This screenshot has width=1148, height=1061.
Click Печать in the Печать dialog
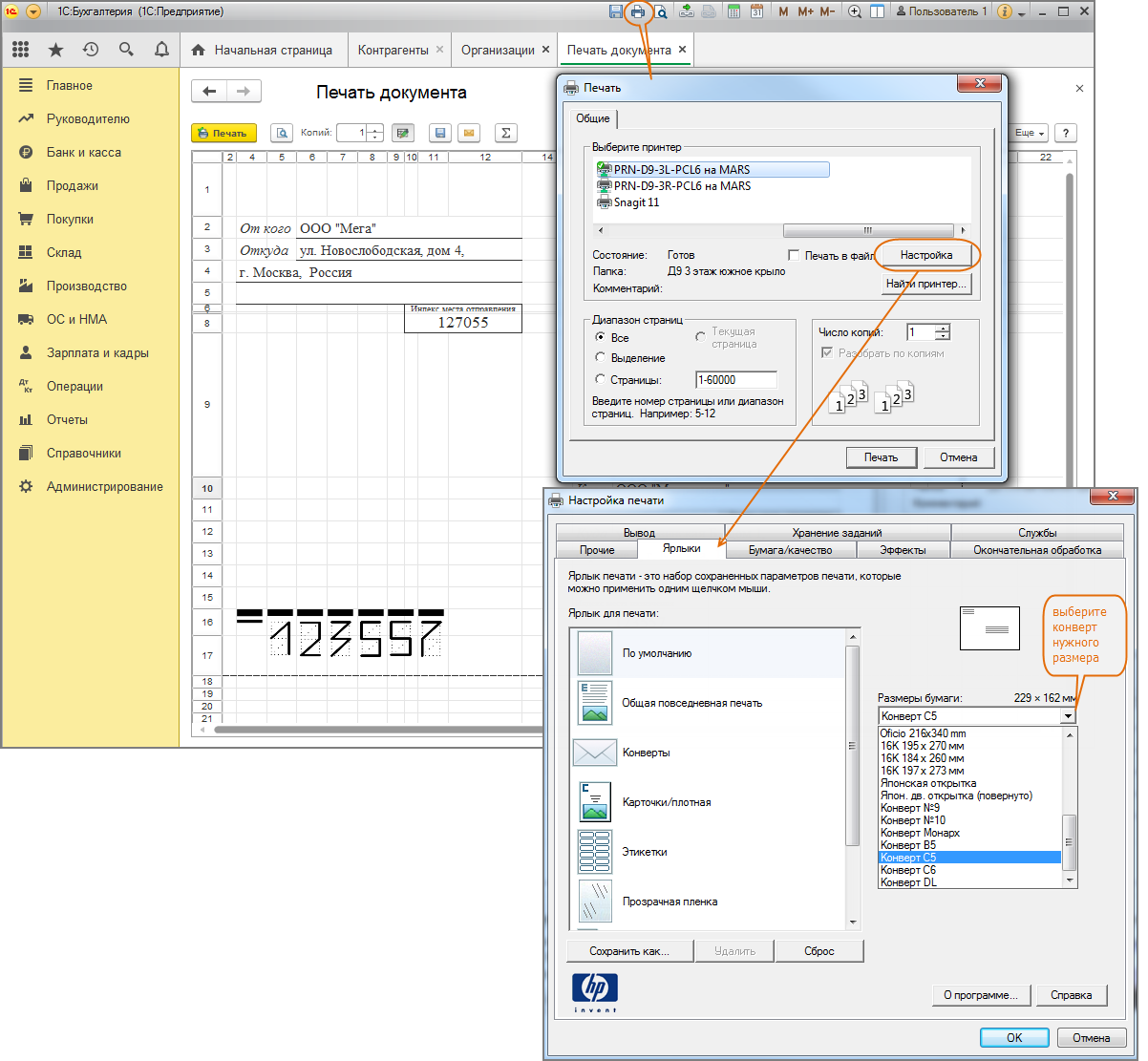[881, 456]
